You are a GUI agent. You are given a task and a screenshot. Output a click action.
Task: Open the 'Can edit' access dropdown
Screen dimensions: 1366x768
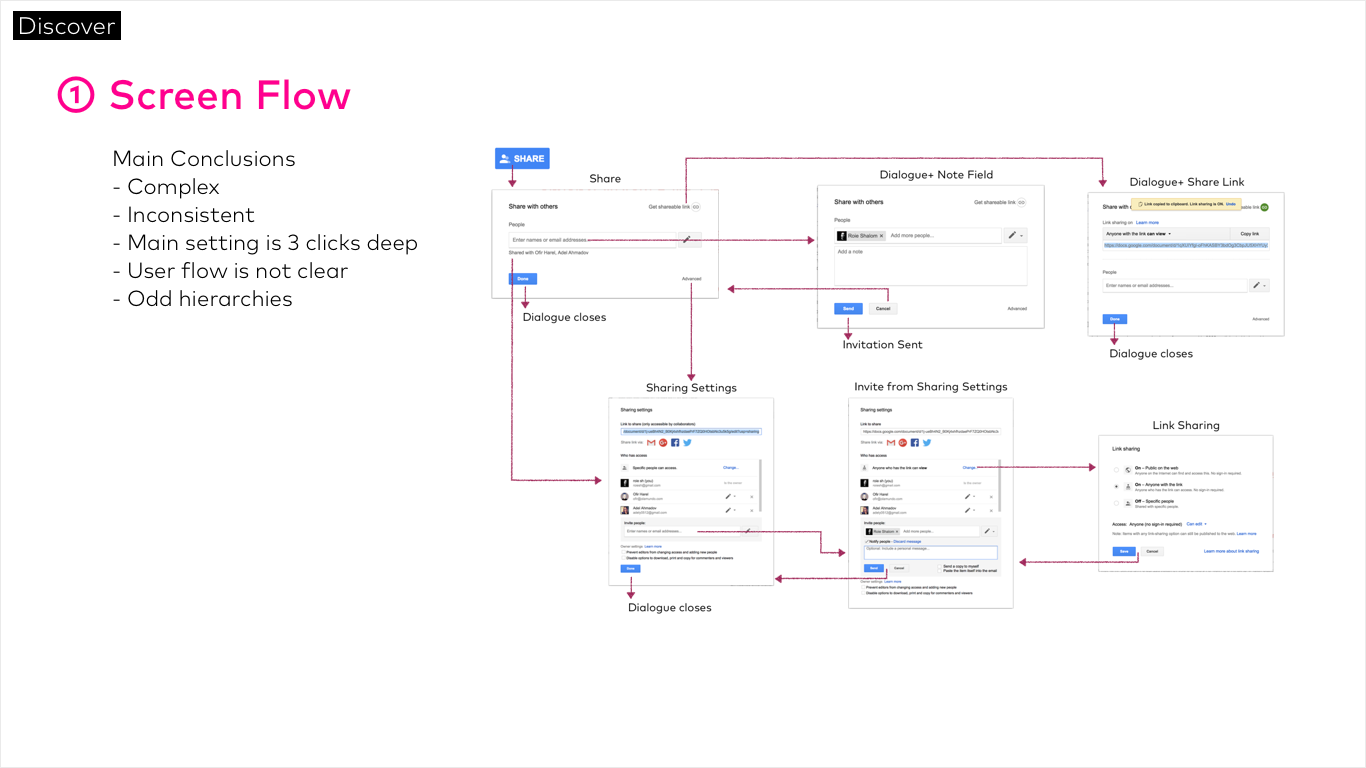(x=1197, y=524)
